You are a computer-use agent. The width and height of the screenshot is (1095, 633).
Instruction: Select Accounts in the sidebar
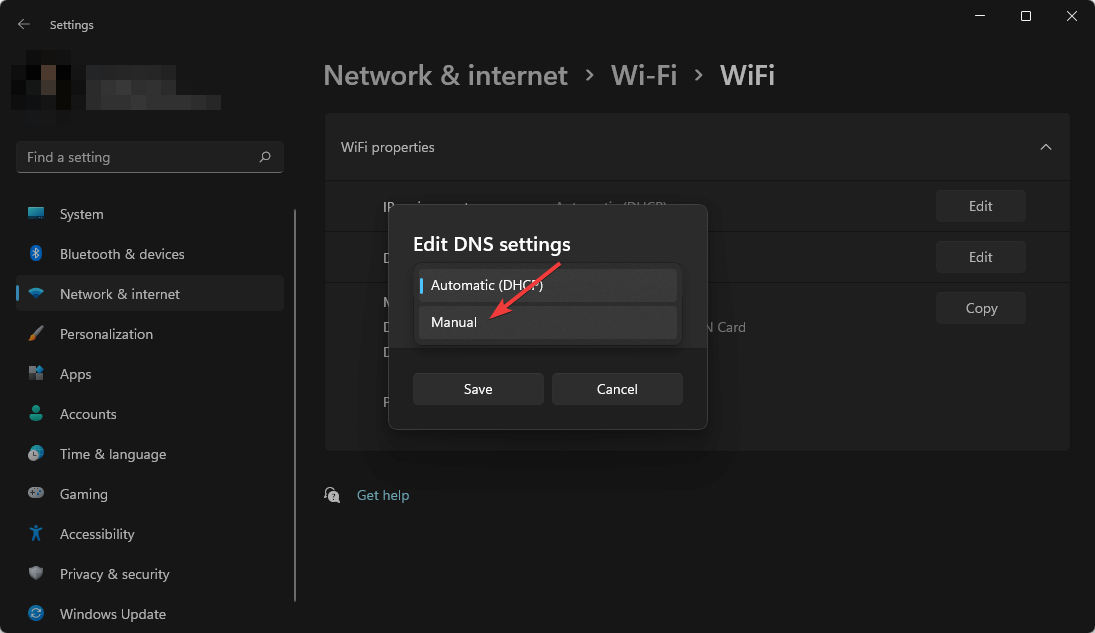tap(88, 413)
